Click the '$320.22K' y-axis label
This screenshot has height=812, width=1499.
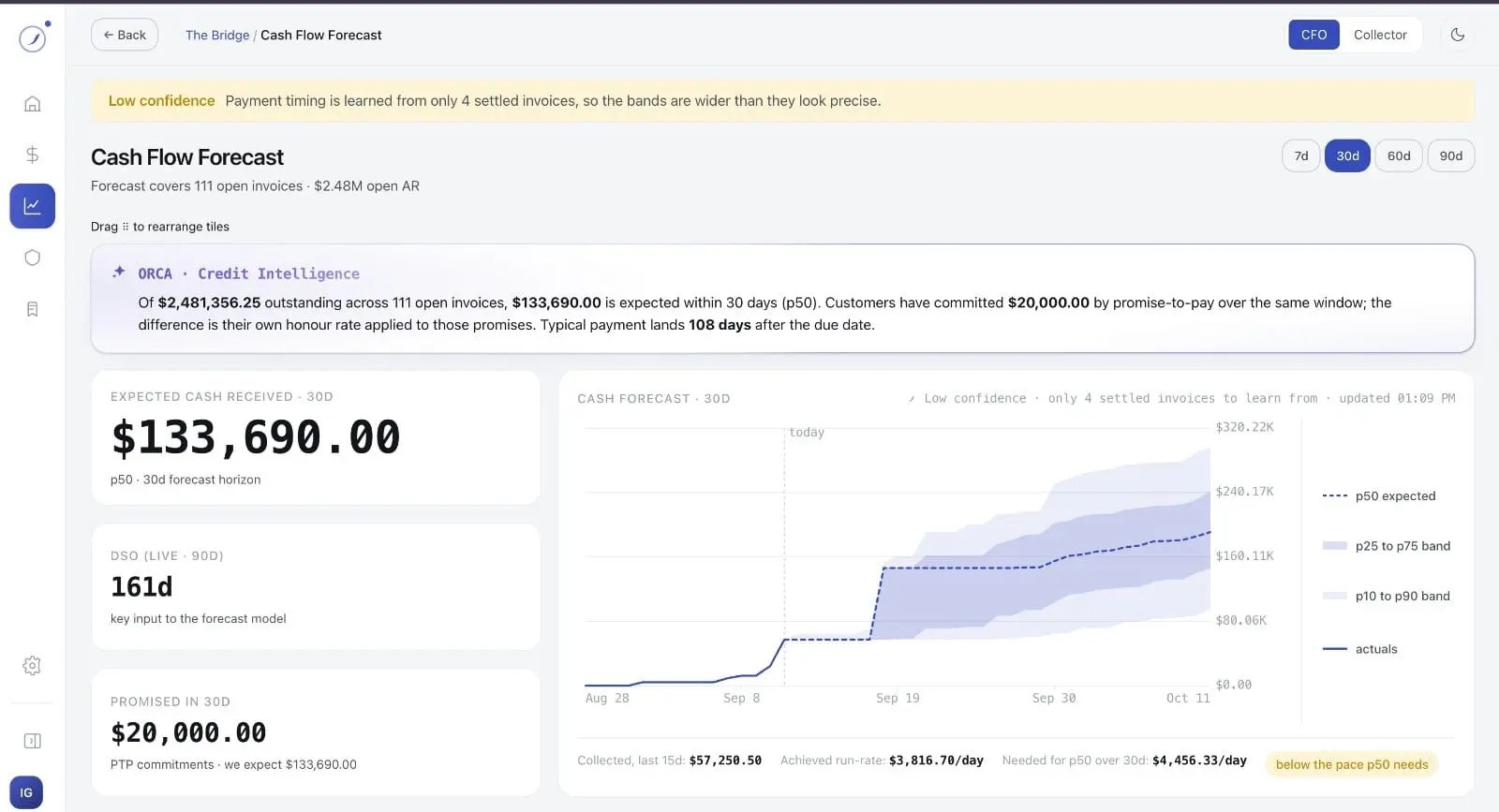1244,427
